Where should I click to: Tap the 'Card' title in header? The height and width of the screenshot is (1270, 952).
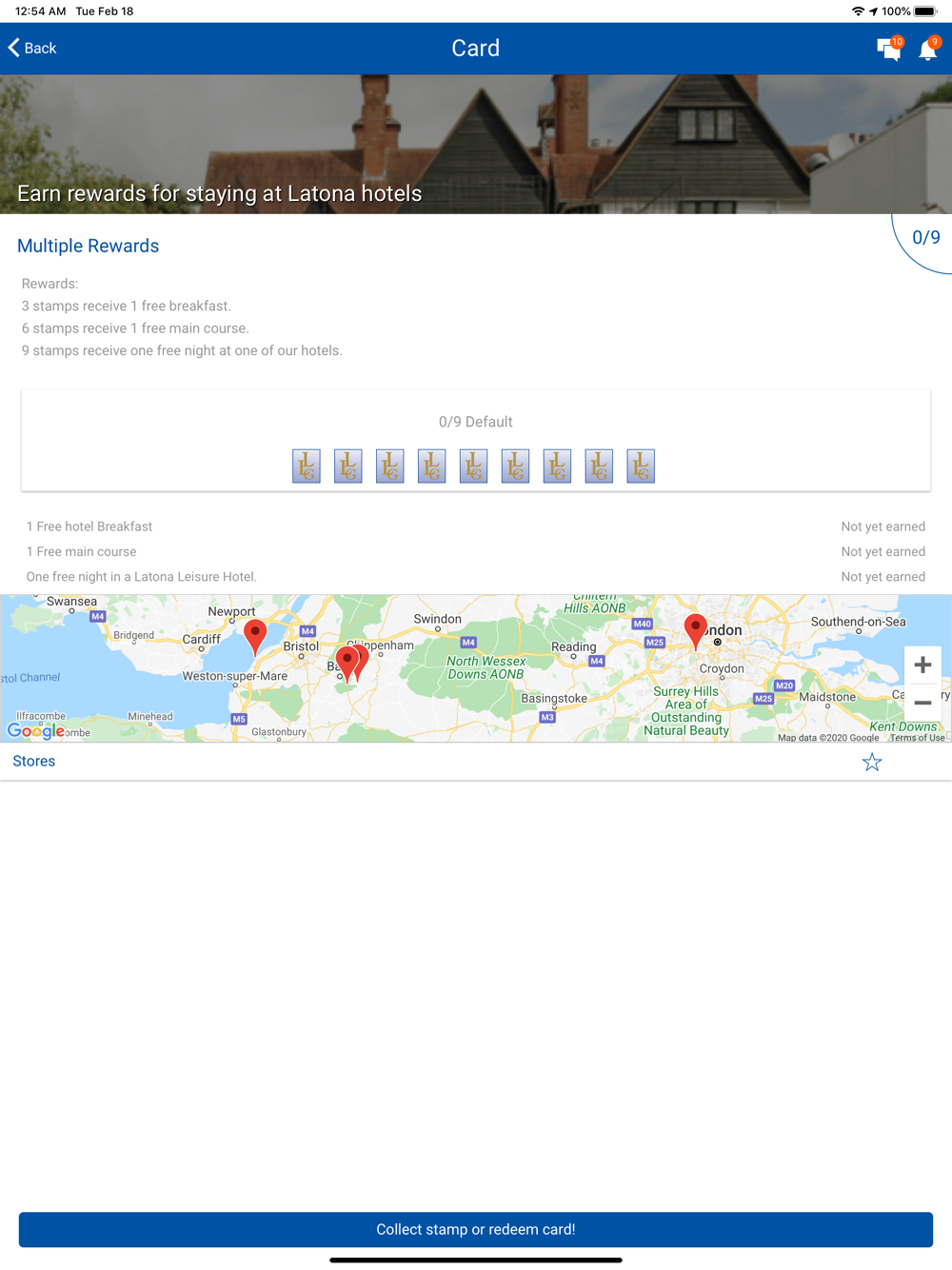point(476,49)
